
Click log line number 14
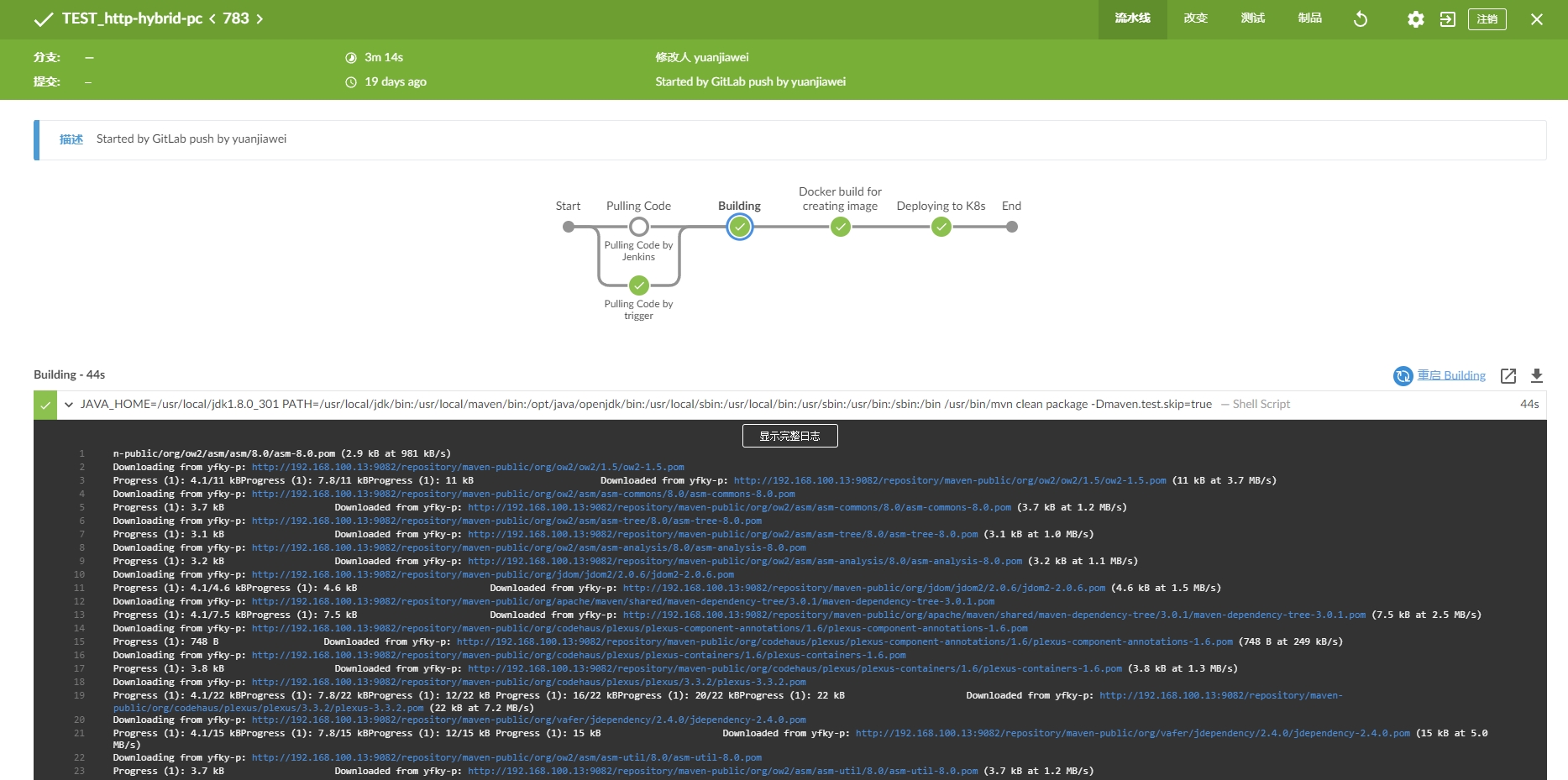coord(79,628)
